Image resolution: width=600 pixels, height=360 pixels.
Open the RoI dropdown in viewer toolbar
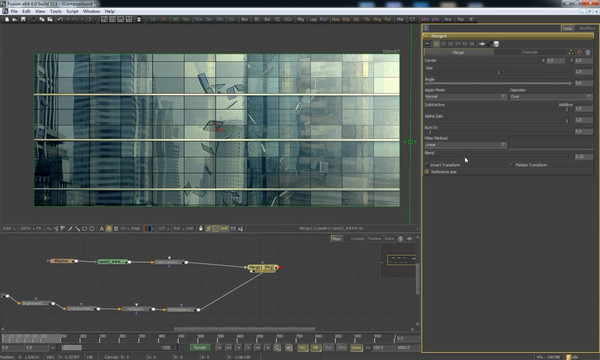(x=178, y=228)
